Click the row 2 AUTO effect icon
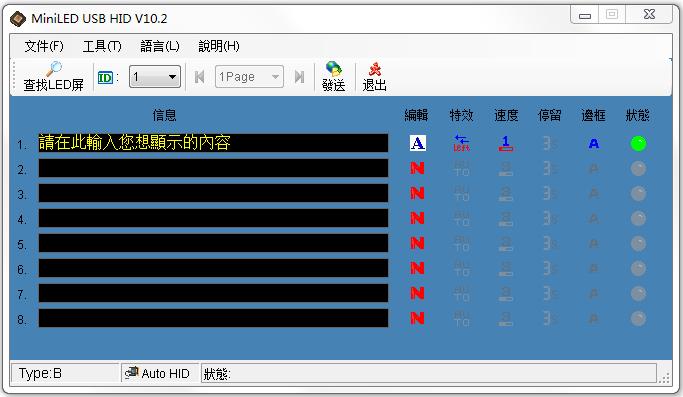The width and height of the screenshot is (683, 397). tap(462, 169)
